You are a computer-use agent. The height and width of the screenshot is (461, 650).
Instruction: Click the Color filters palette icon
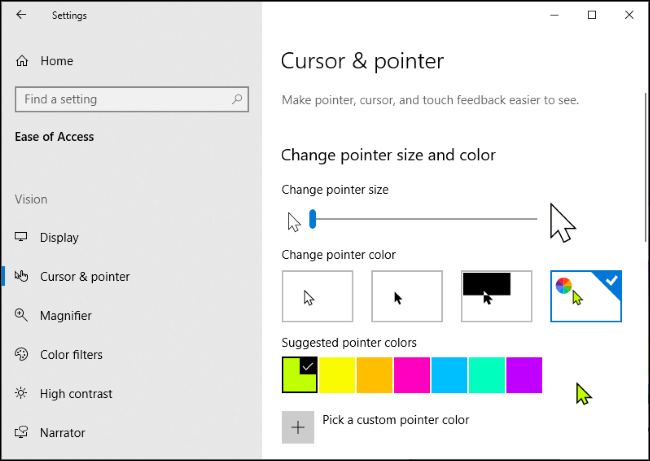22,354
